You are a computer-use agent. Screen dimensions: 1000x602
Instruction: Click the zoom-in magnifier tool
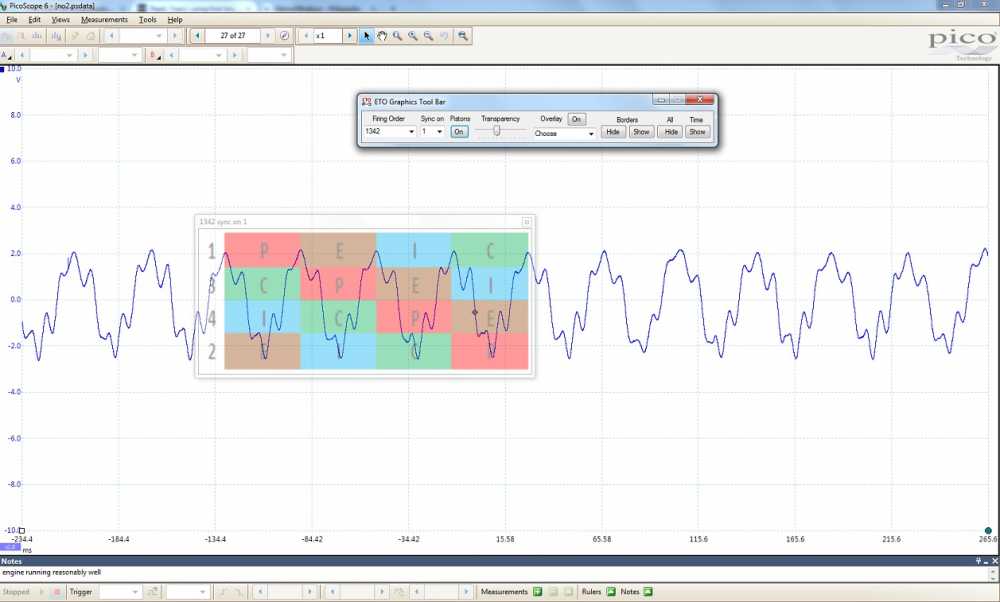[413, 36]
